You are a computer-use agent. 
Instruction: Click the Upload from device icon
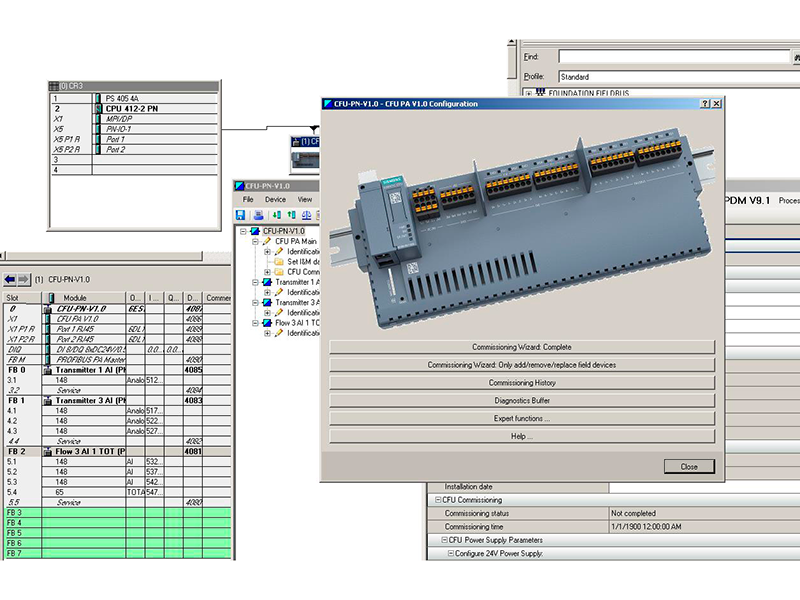point(291,215)
